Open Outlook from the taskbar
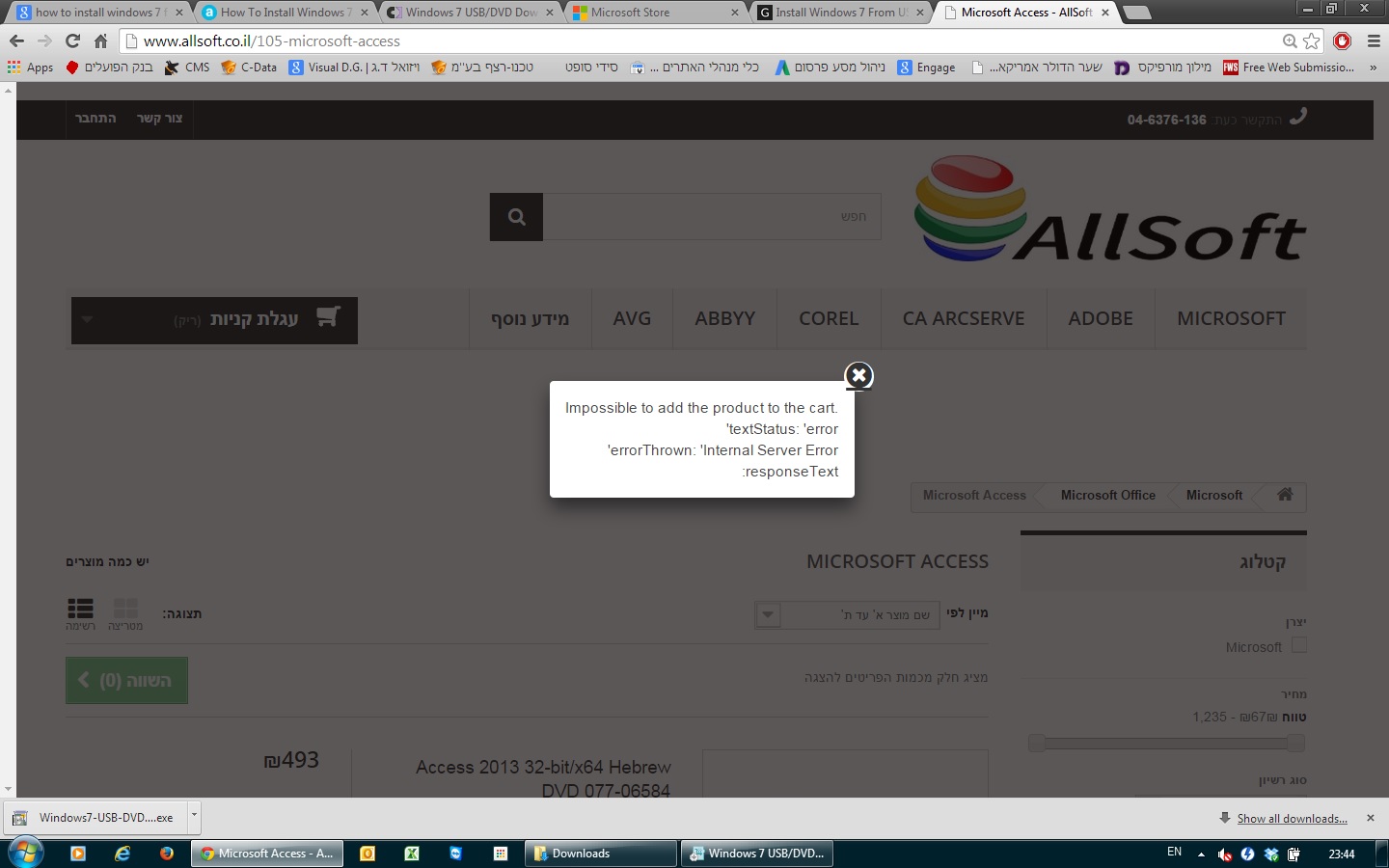 pyautogui.click(x=368, y=854)
